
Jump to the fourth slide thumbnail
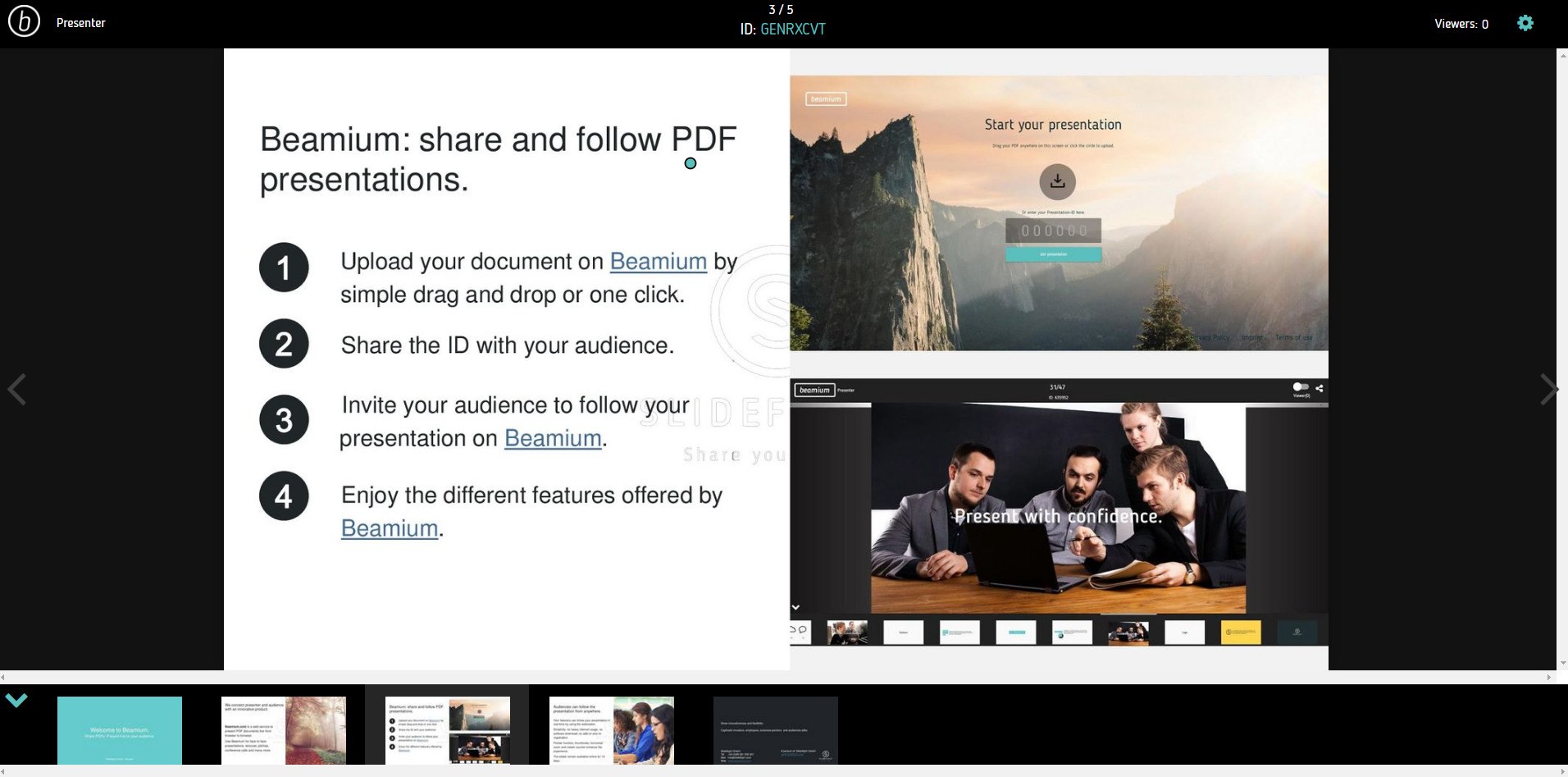(612, 730)
